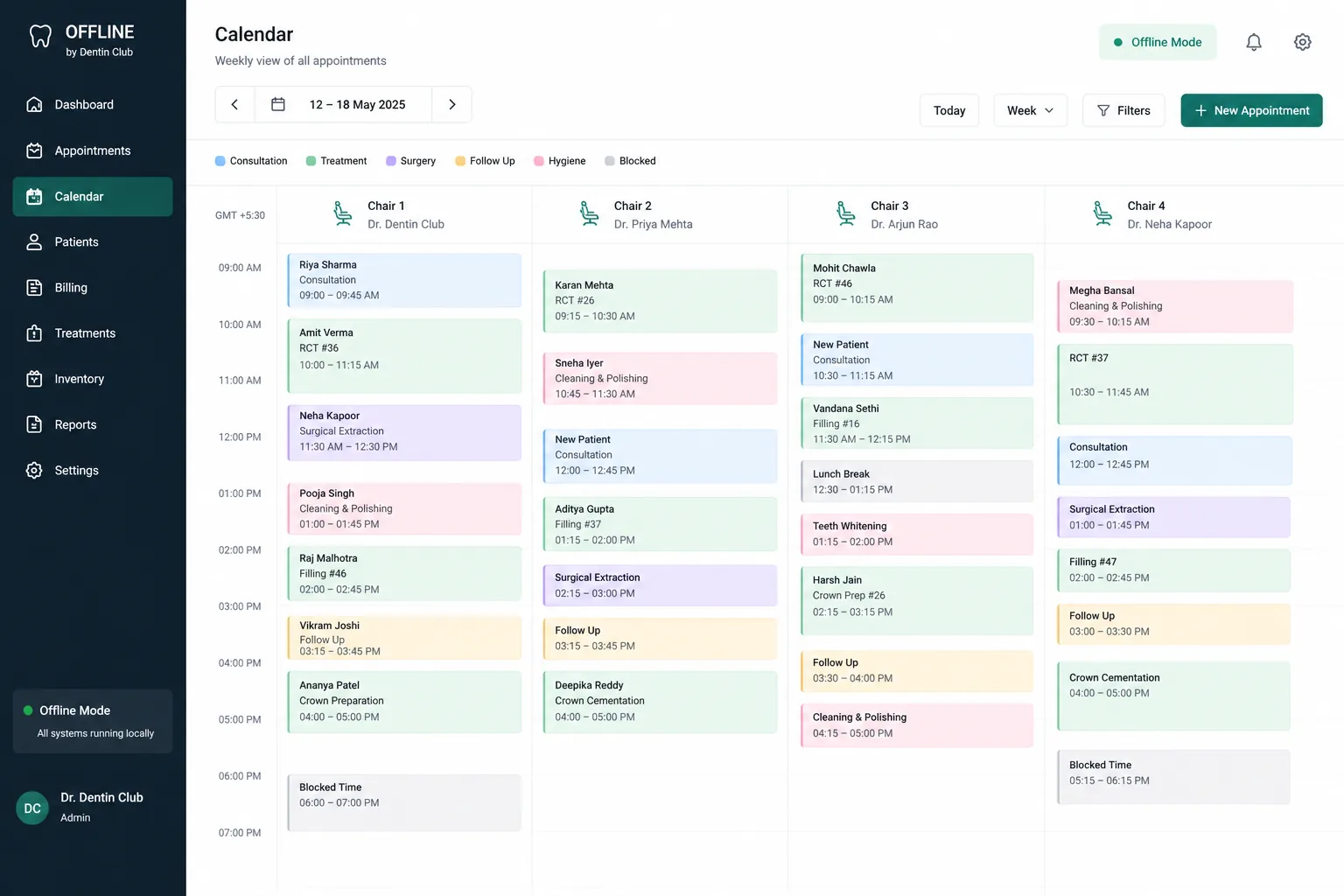Open Harsh Jain Crown Prep #26 appointment
The height and width of the screenshot is (896, 1344).
pos(917,601)
